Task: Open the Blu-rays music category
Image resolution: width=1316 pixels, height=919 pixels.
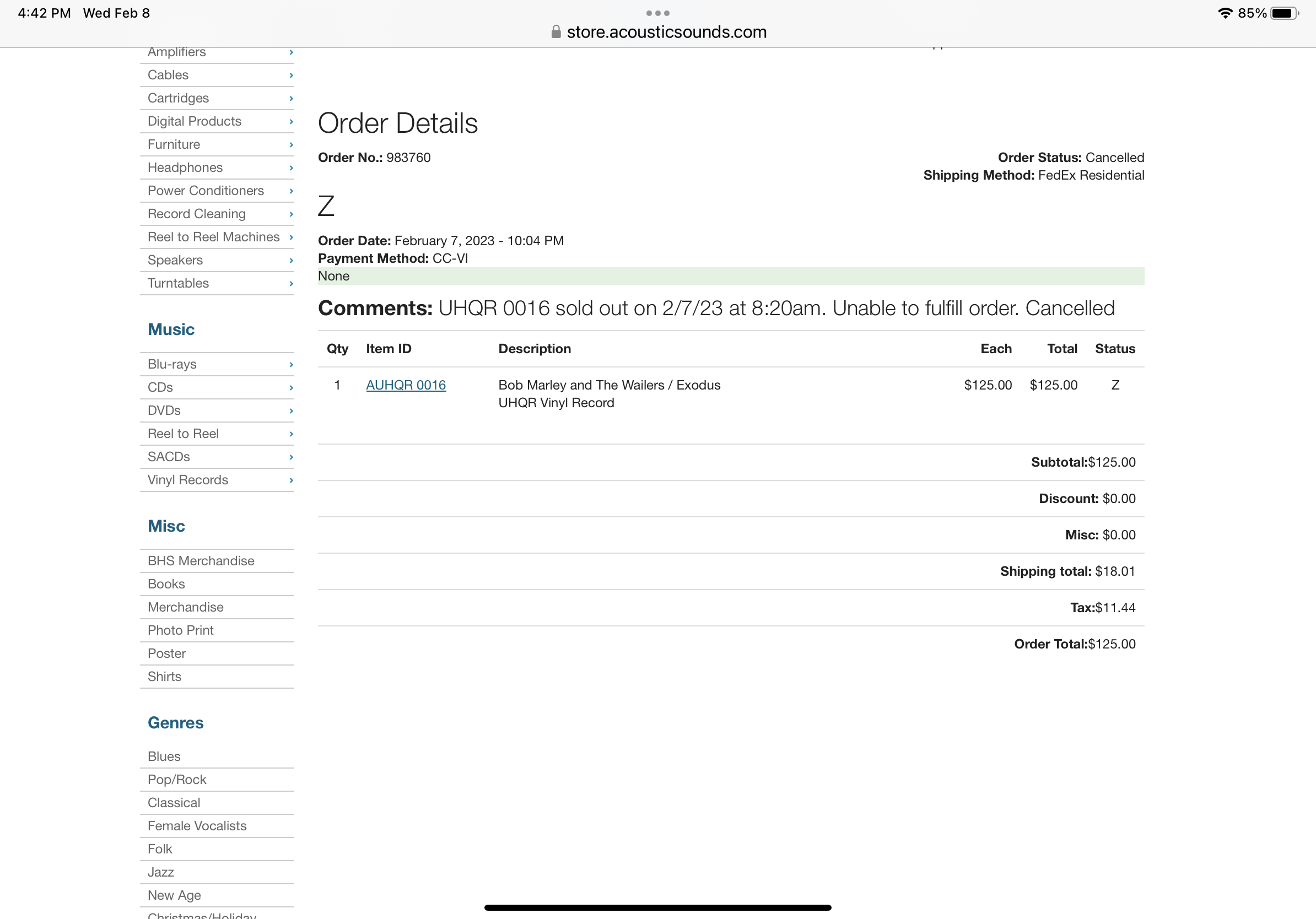Action: [172, 364]
